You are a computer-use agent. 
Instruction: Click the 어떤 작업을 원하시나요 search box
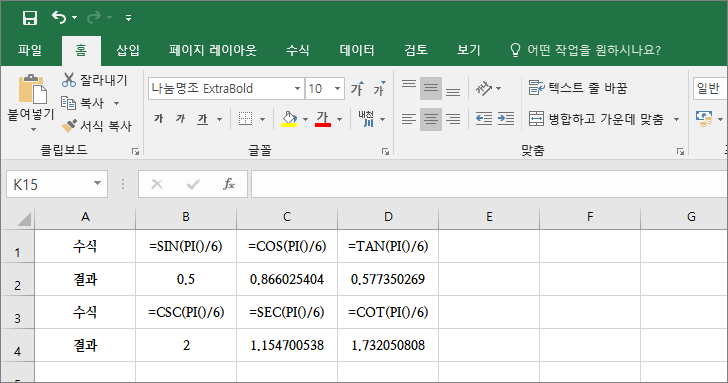(585, 50)
